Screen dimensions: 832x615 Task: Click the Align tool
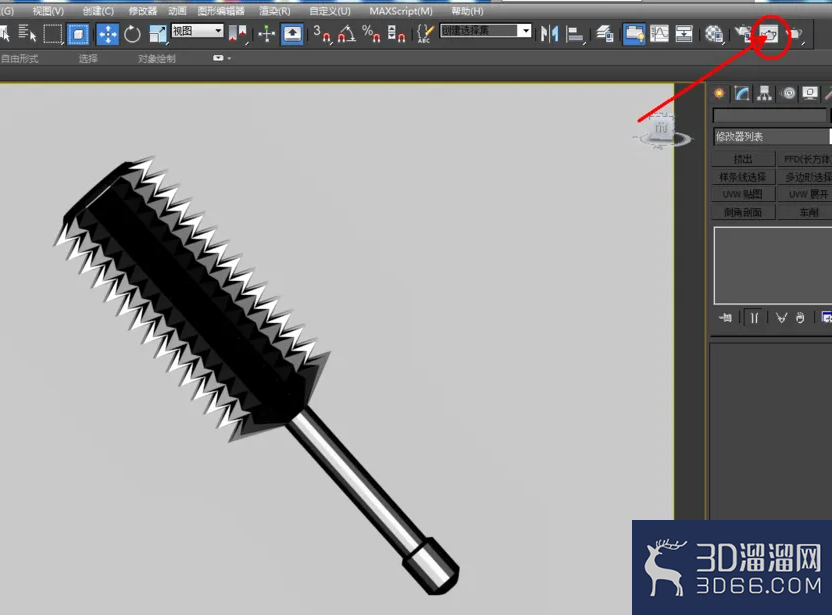coord(575,34)
